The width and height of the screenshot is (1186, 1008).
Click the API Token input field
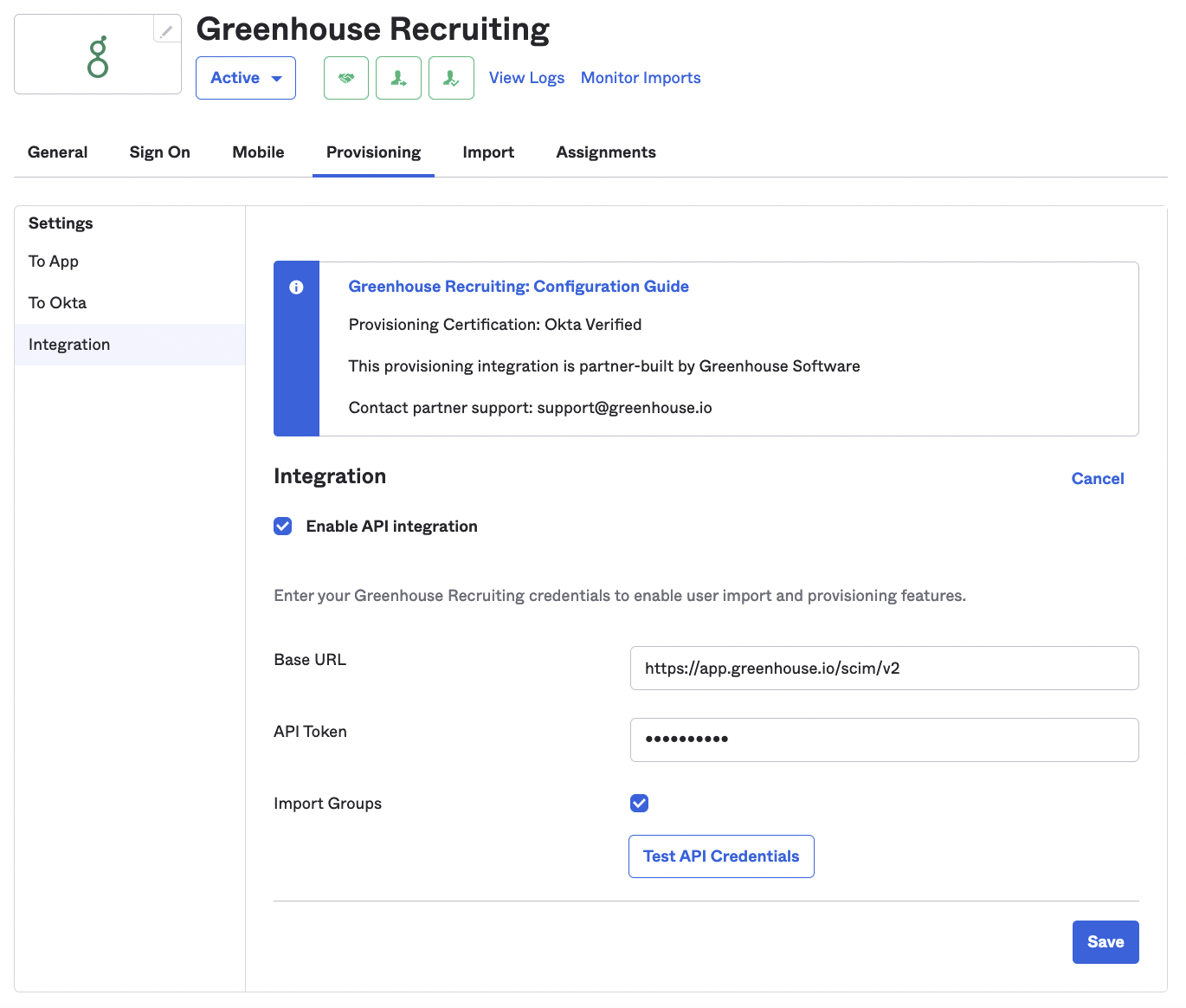(x=884, y=740)
